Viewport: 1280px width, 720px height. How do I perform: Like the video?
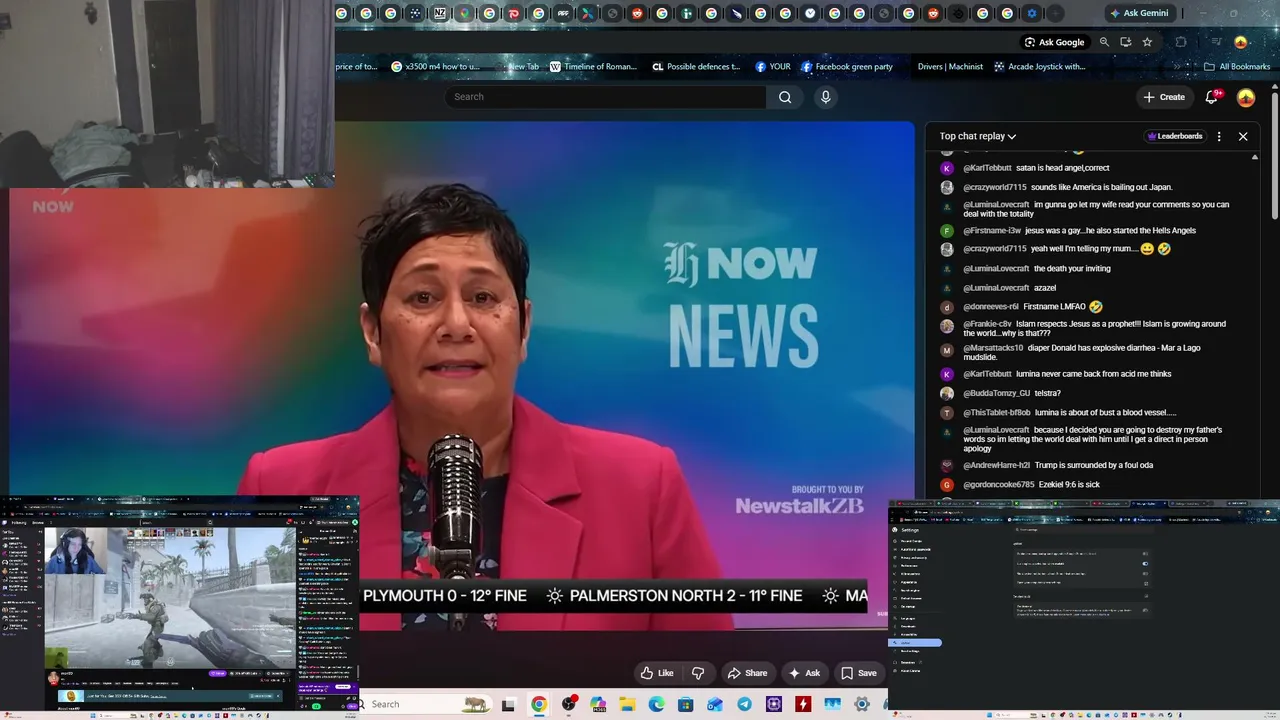(656, 673)
